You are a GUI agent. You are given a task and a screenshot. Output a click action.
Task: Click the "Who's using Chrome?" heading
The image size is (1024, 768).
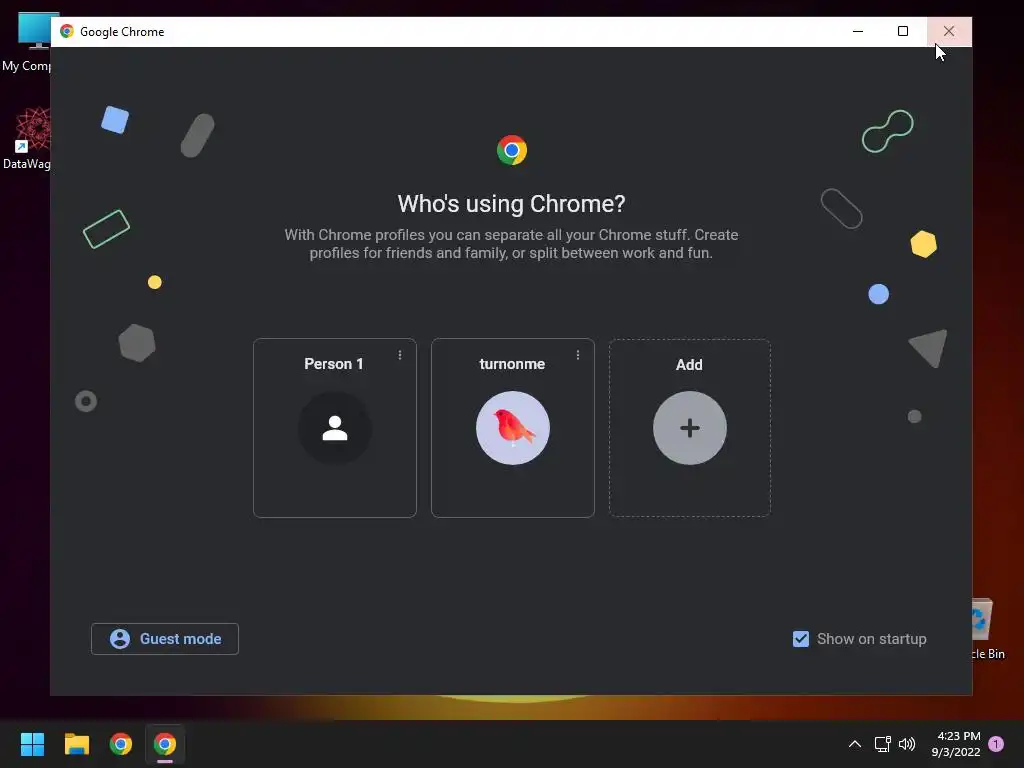(x=511, y=204)
